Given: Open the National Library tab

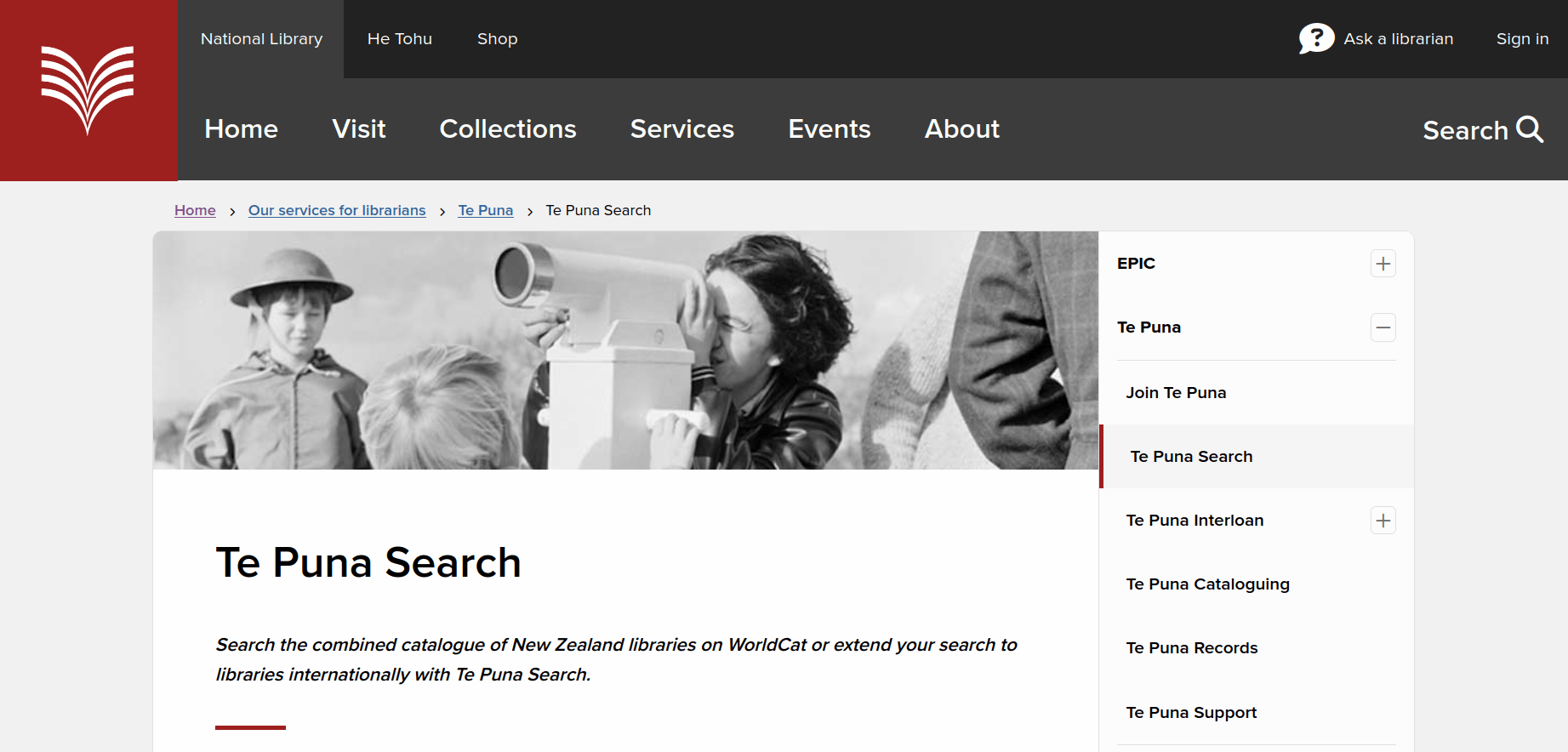Looking at the screenshot, I should pyautogui.click(x=261, y=39).
